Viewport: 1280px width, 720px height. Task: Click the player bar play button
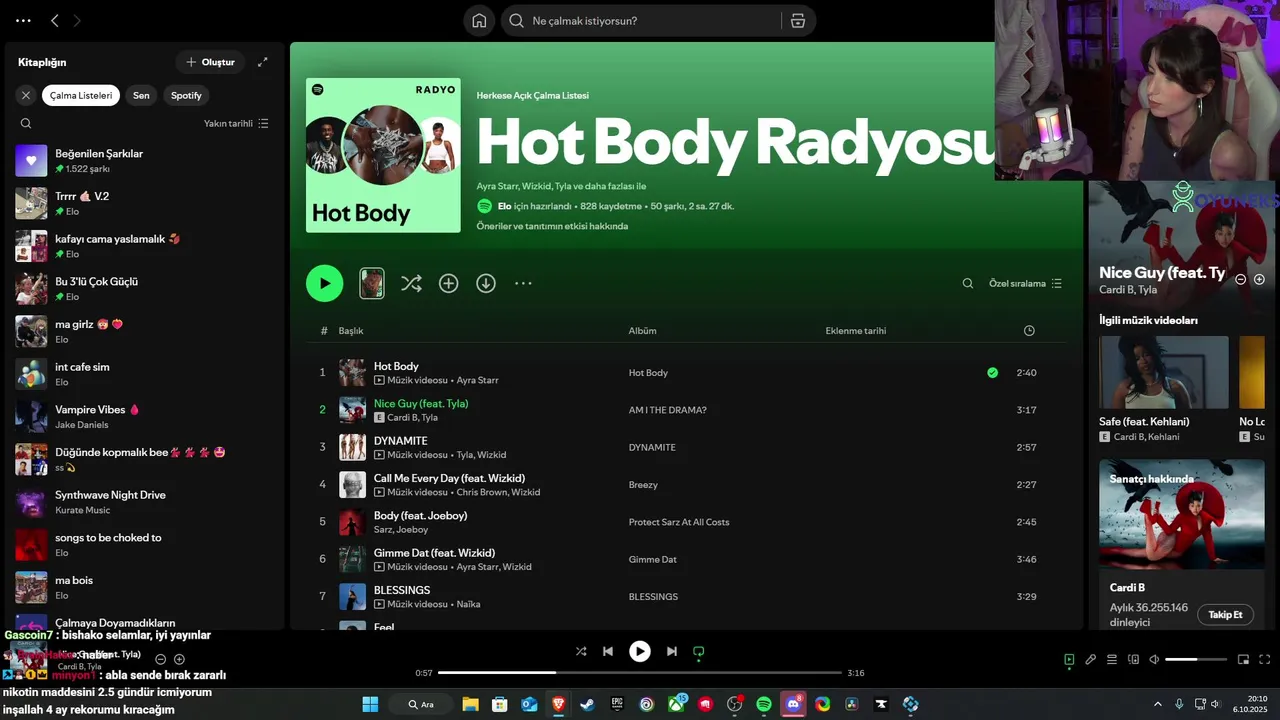coord(640,651)
